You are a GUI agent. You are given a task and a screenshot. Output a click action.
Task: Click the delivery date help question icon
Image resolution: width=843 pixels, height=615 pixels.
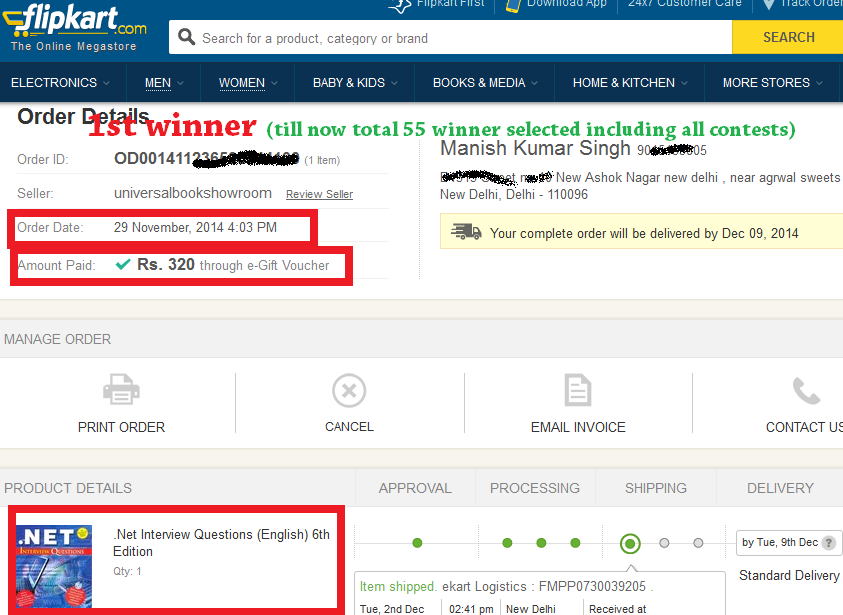(x=829, y=543)
